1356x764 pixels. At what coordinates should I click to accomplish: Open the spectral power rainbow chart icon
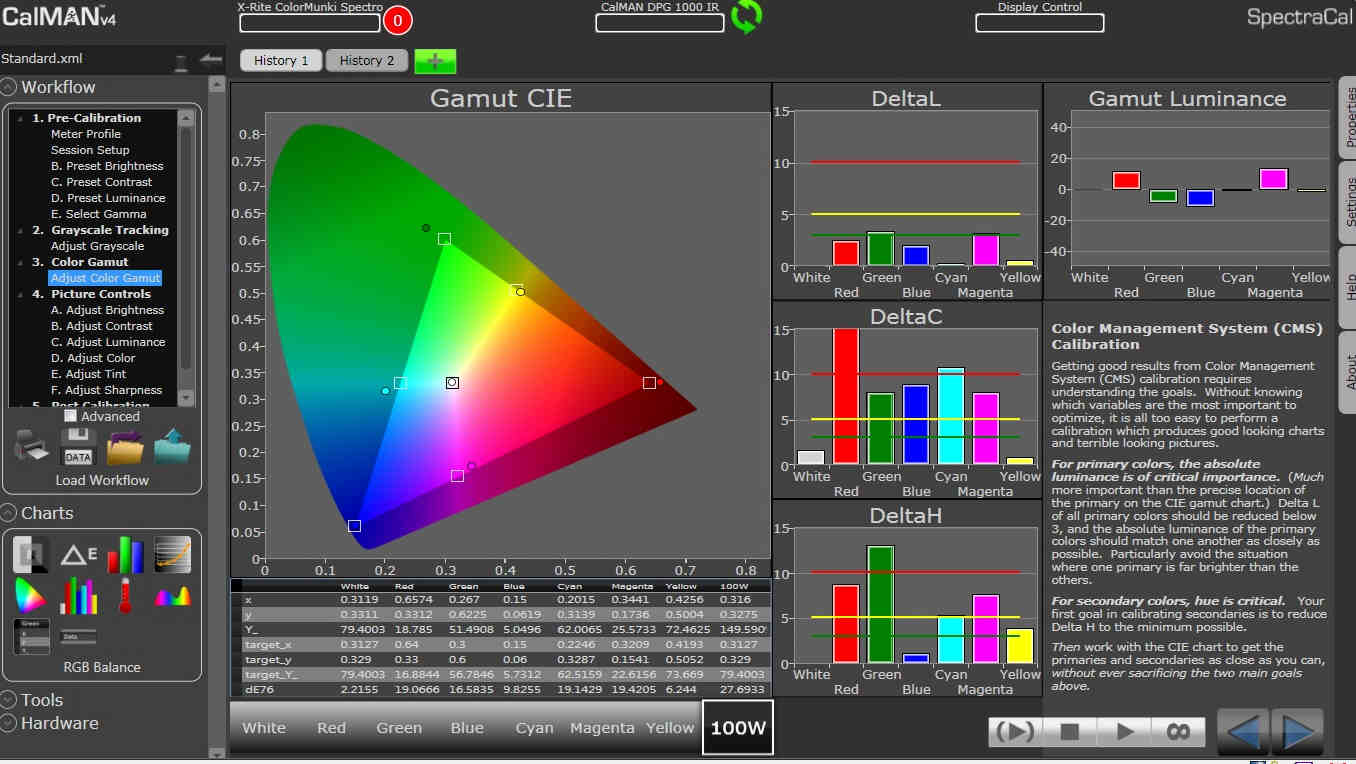(x=172, y=597)
